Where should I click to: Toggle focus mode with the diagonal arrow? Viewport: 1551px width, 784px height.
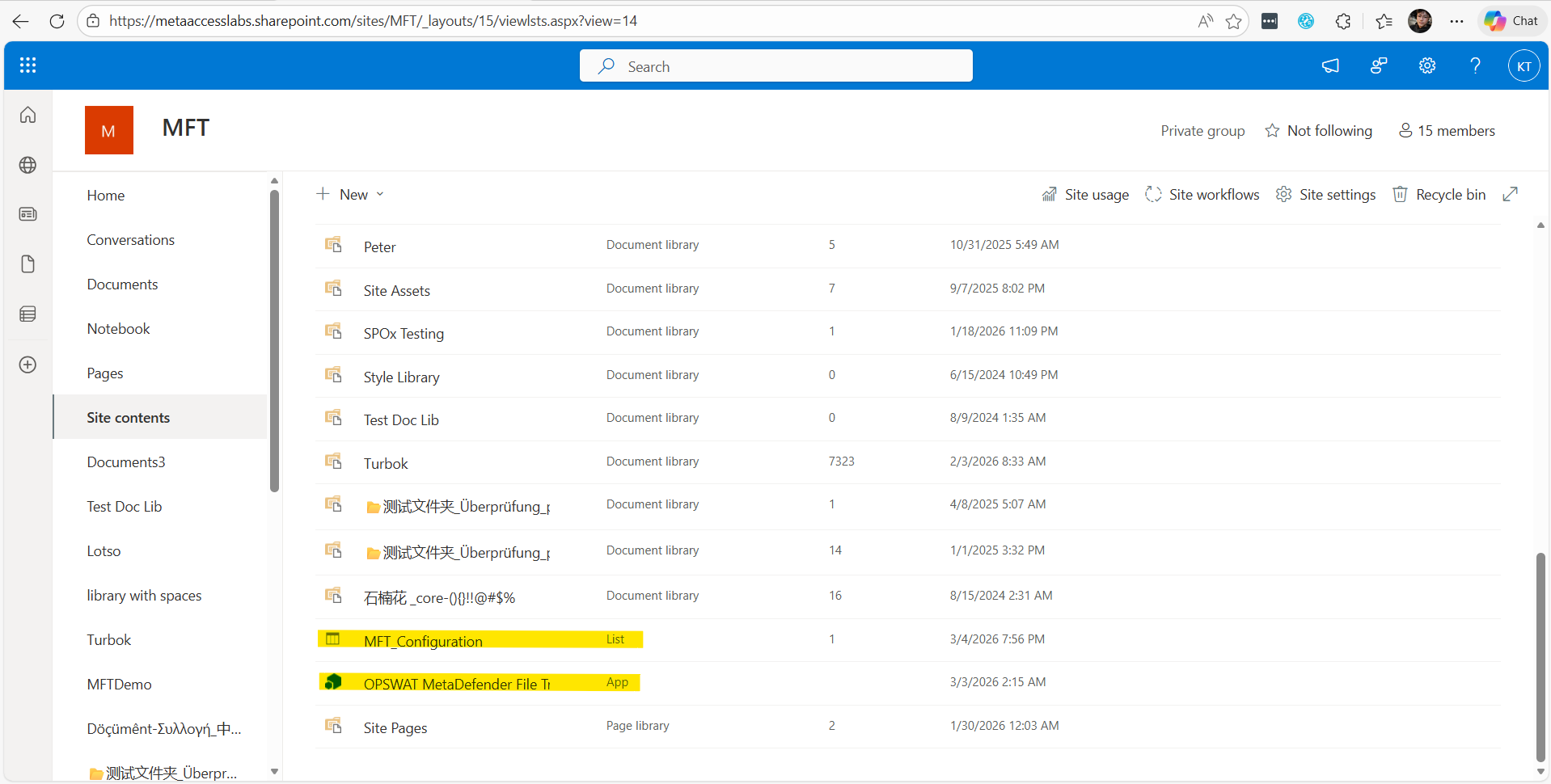point(1511,194)
